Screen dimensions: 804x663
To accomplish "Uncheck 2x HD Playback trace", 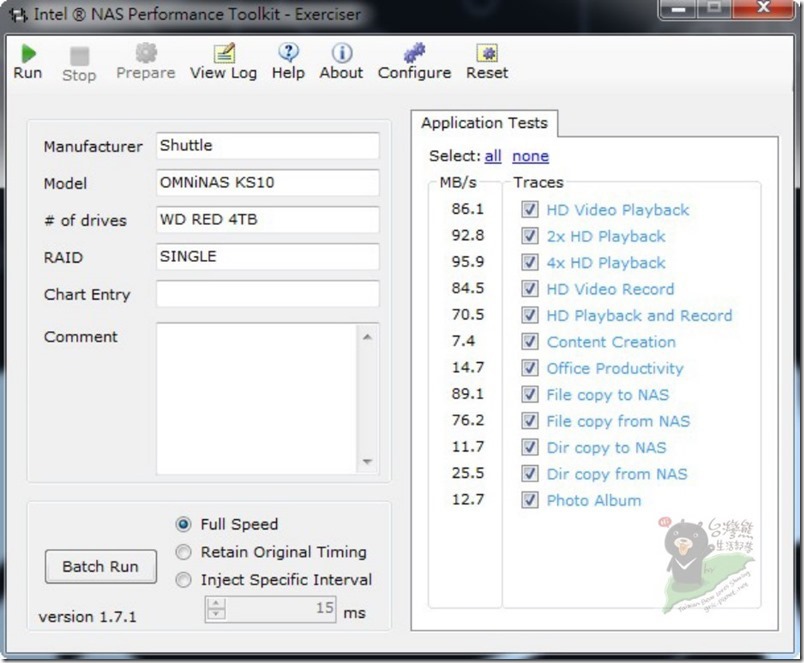I will (530, 236).
